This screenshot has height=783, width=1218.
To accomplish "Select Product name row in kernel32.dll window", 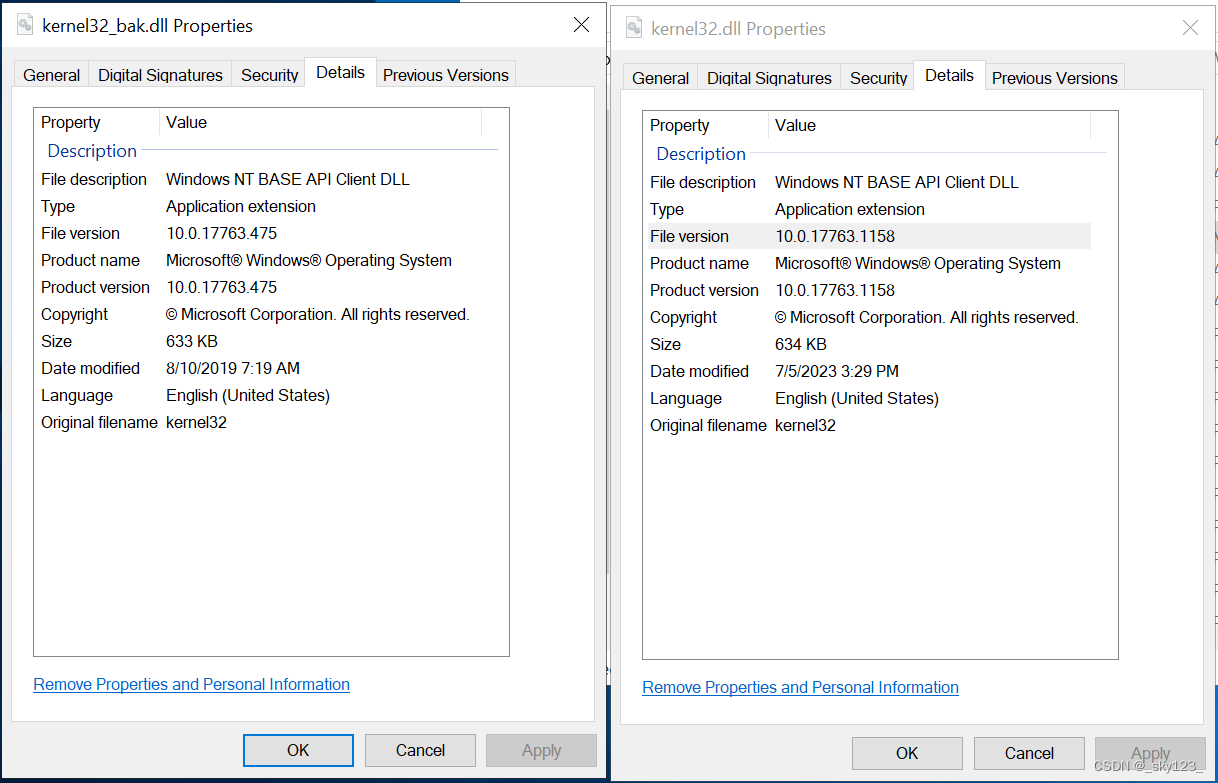I will click(x=867, y=263).
